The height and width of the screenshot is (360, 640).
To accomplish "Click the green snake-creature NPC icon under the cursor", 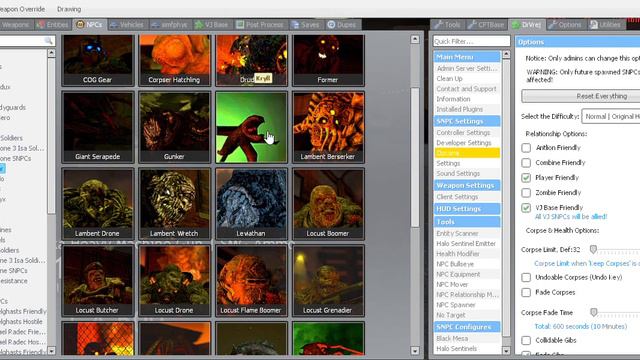I will [251, 127].
